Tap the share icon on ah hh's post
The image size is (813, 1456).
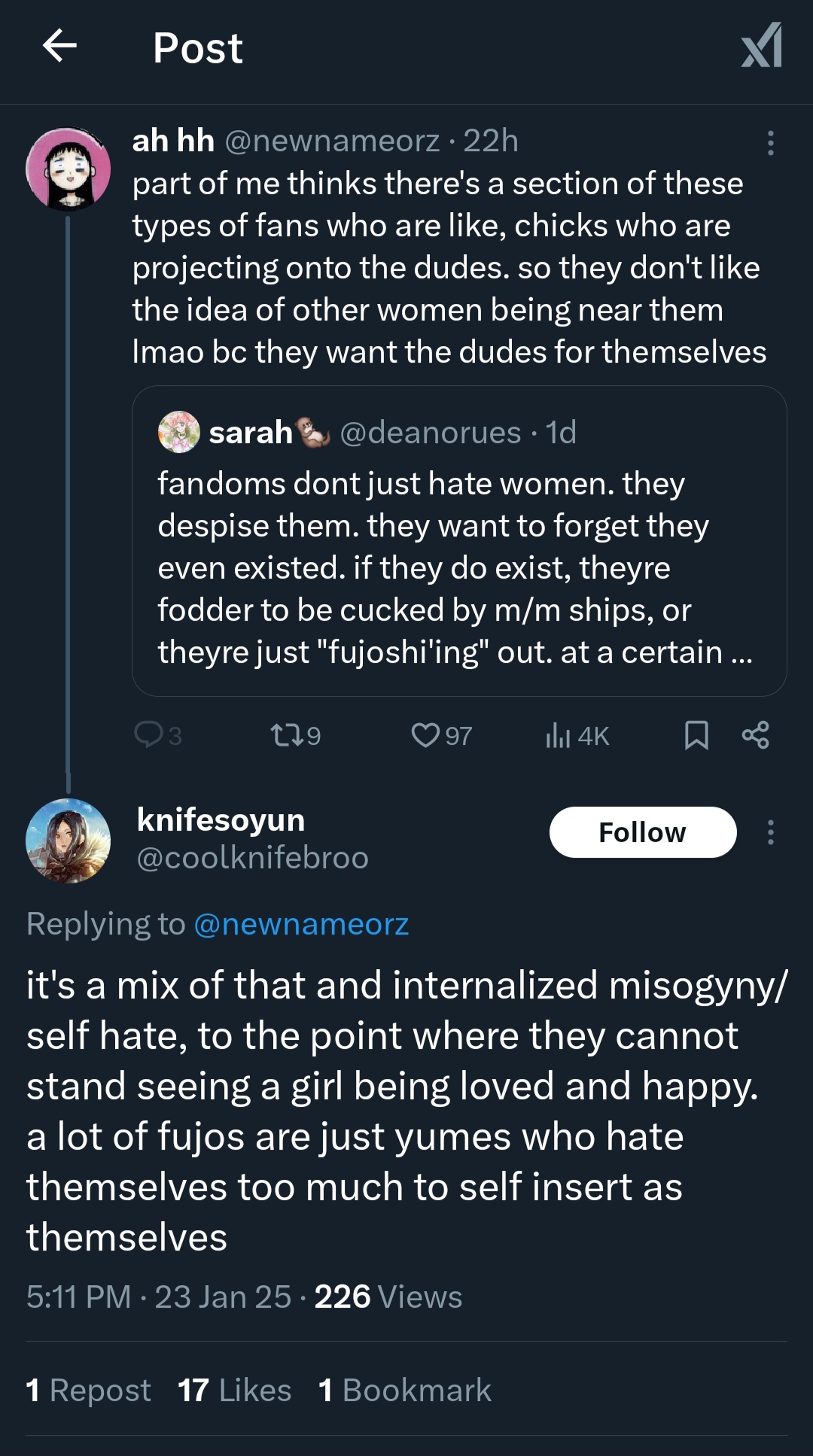coord(755,734)
